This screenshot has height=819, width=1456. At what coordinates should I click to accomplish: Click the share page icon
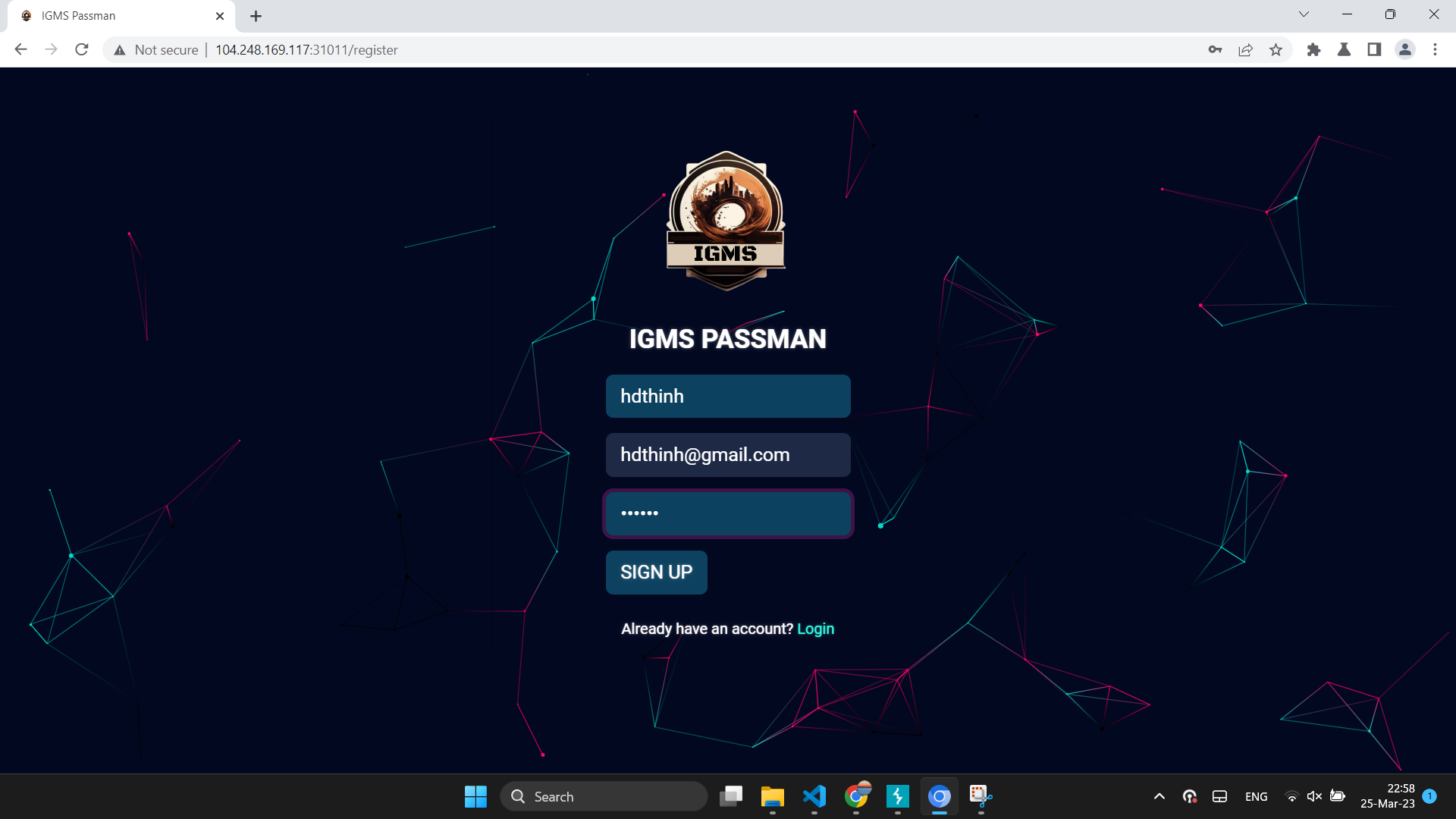coord(1245,50)
